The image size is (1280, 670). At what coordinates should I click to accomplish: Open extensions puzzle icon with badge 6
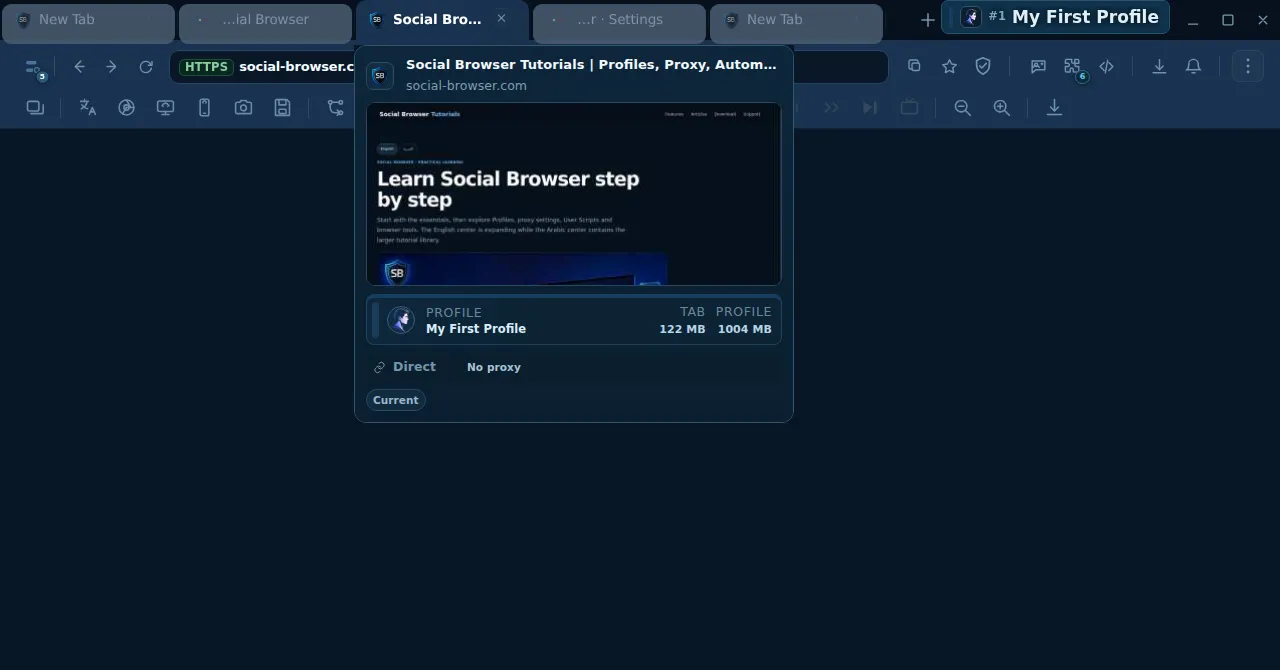pyautogui.click(x=1074, y=68)
